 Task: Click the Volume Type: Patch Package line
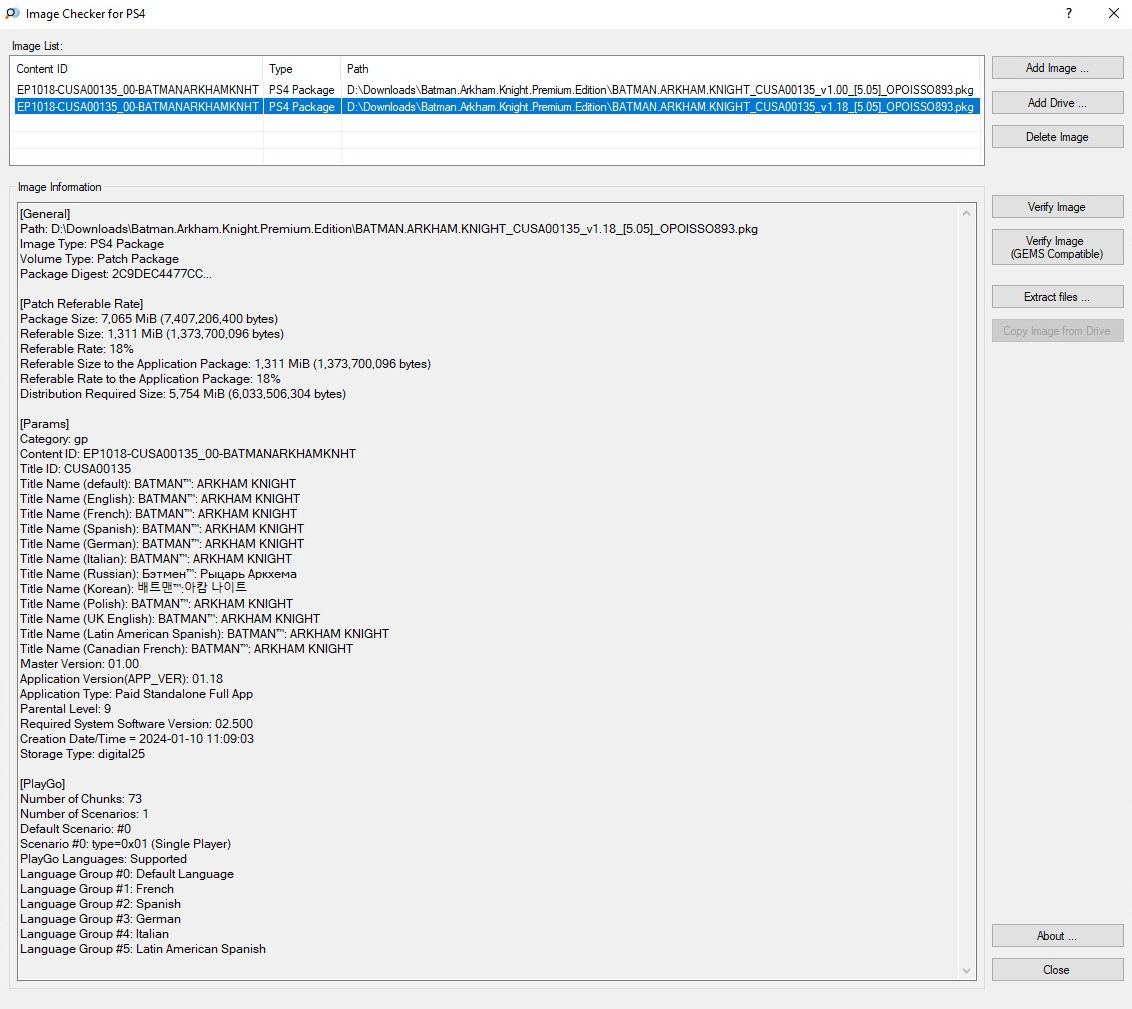point(100,259)
